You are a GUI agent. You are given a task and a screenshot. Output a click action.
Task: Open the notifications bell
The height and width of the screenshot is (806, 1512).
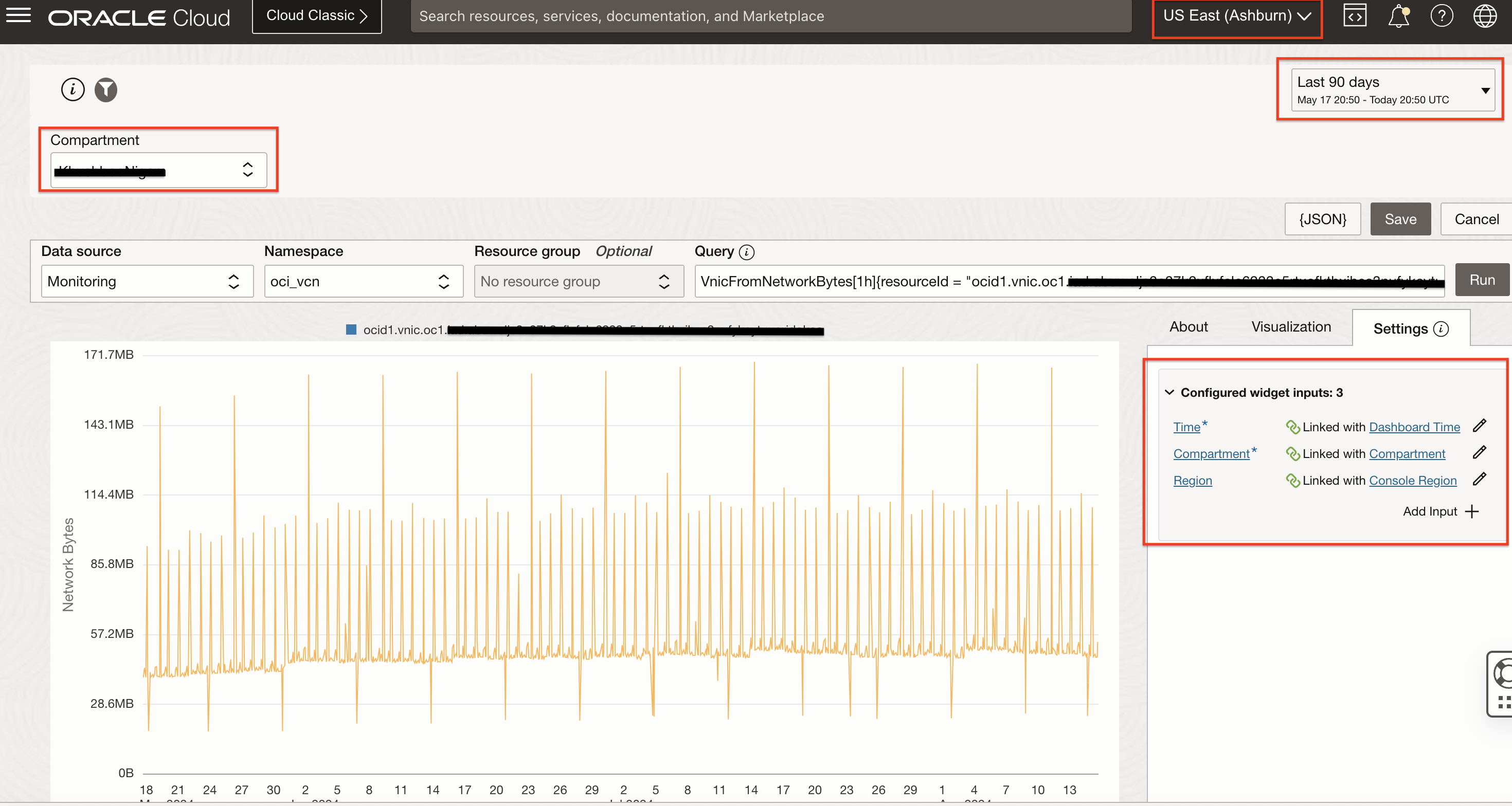(x=1398, y=16)
